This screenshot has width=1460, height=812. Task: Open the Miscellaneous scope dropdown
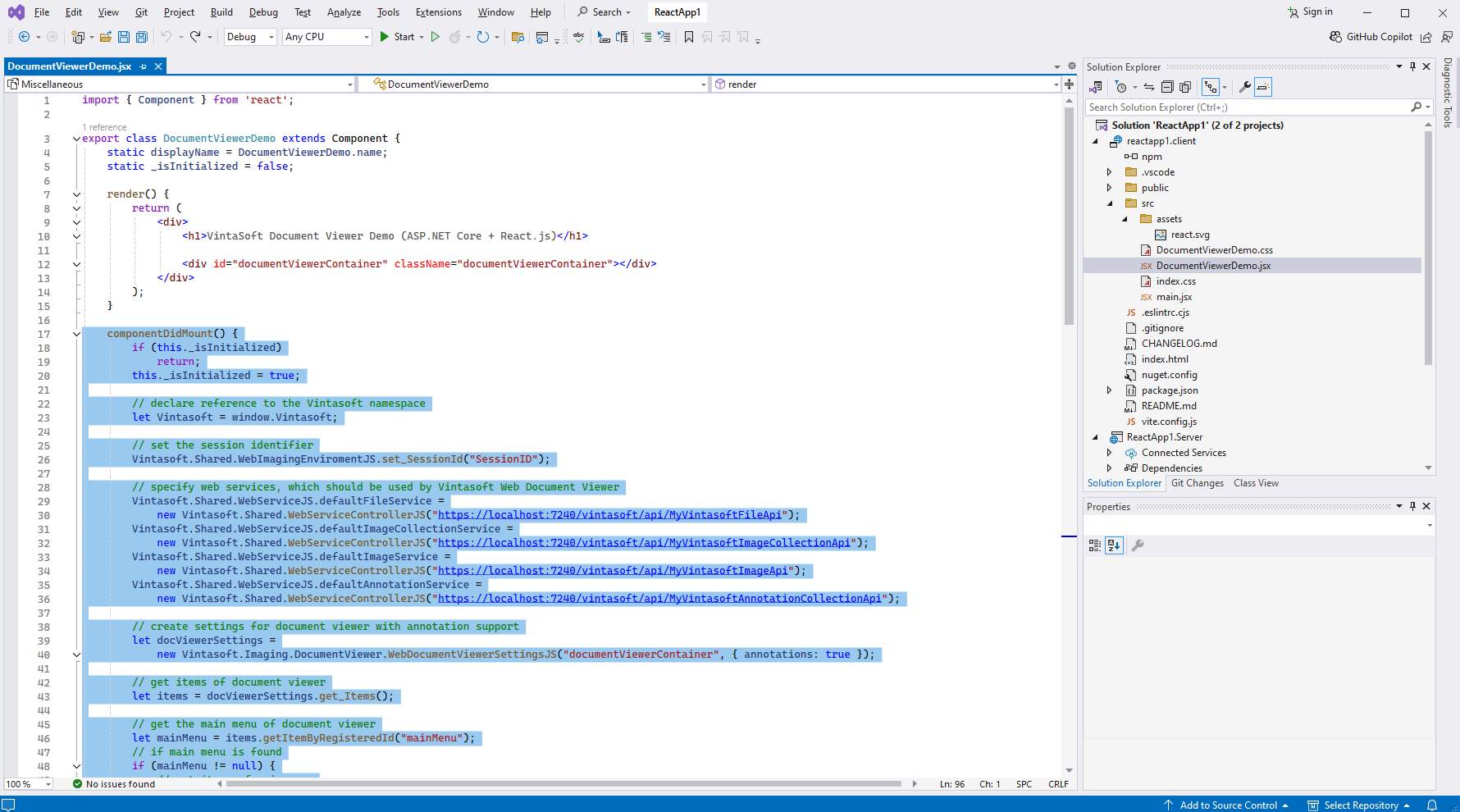click(180, 84)
